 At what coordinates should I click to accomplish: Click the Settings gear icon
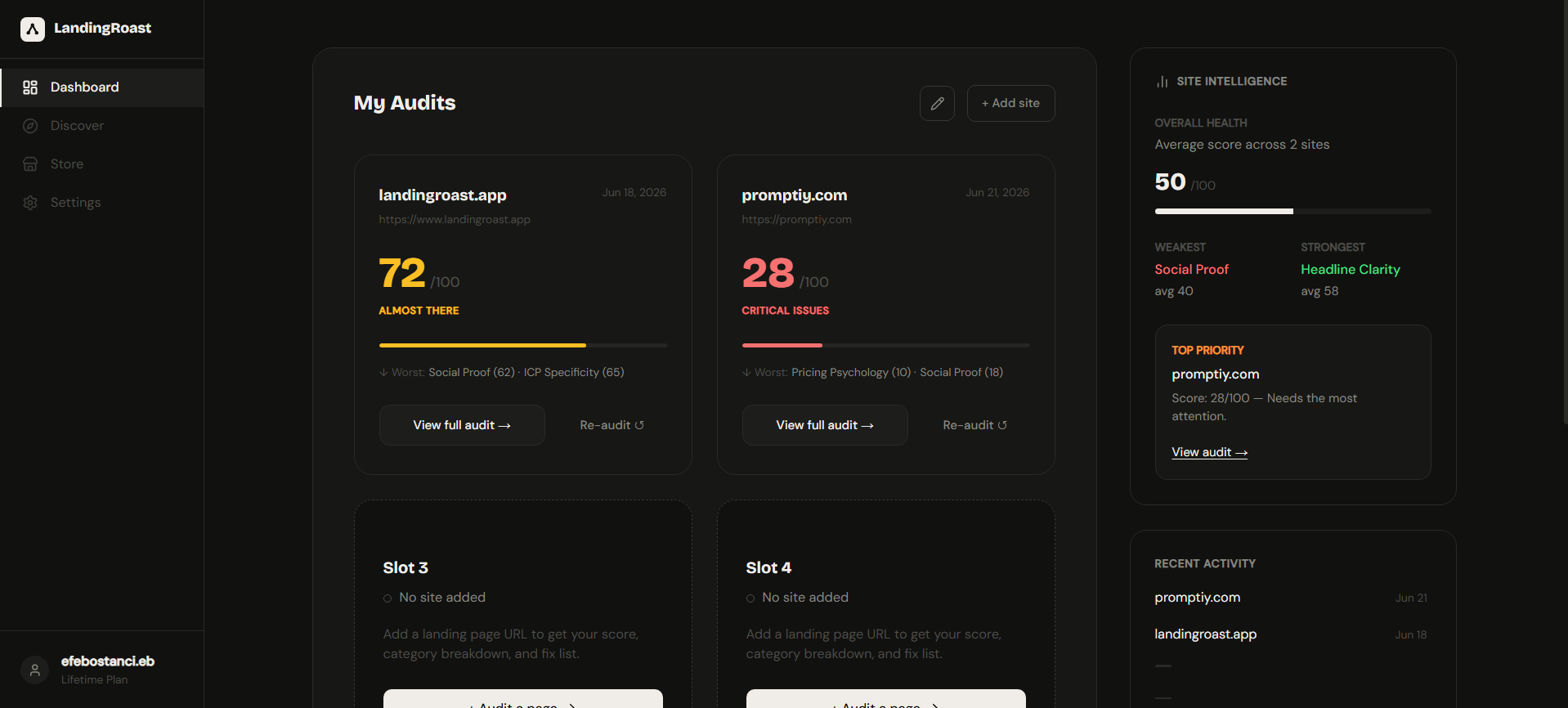tap(30, 203)
